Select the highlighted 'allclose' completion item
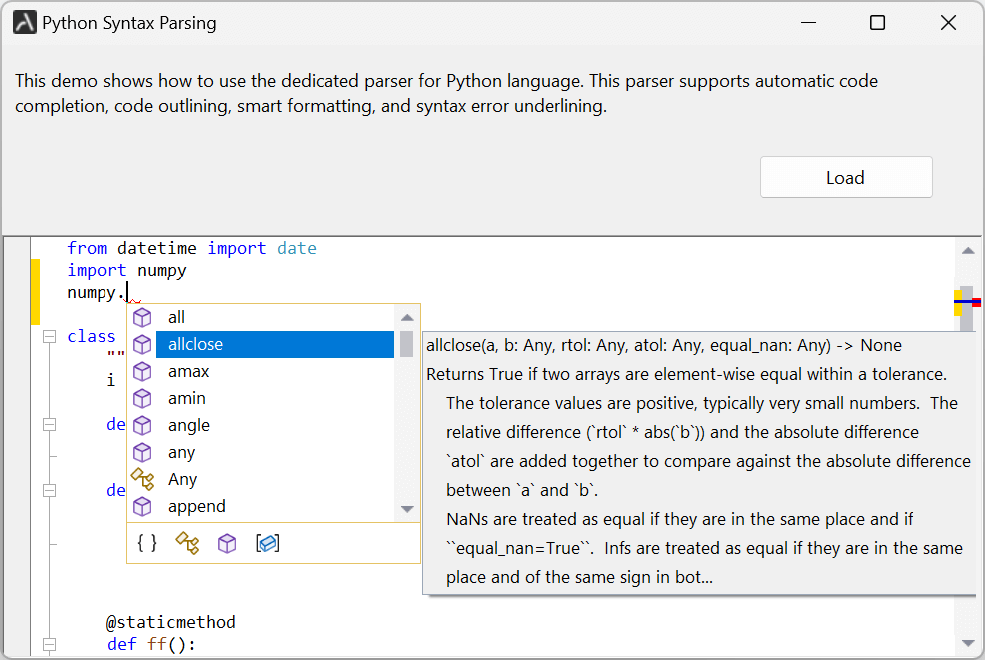 click(275, 344)
